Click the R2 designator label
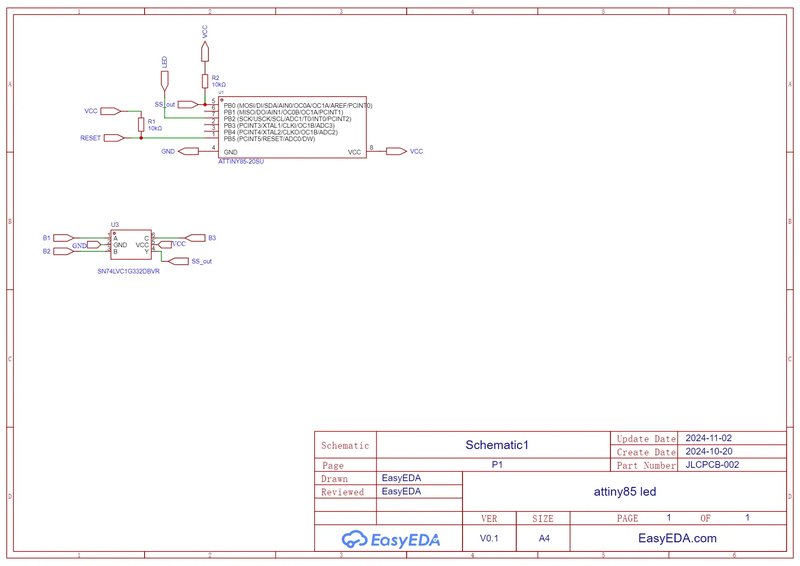Image resolution: width=800 pixels, height=566 pixels. tap(215, 78)
